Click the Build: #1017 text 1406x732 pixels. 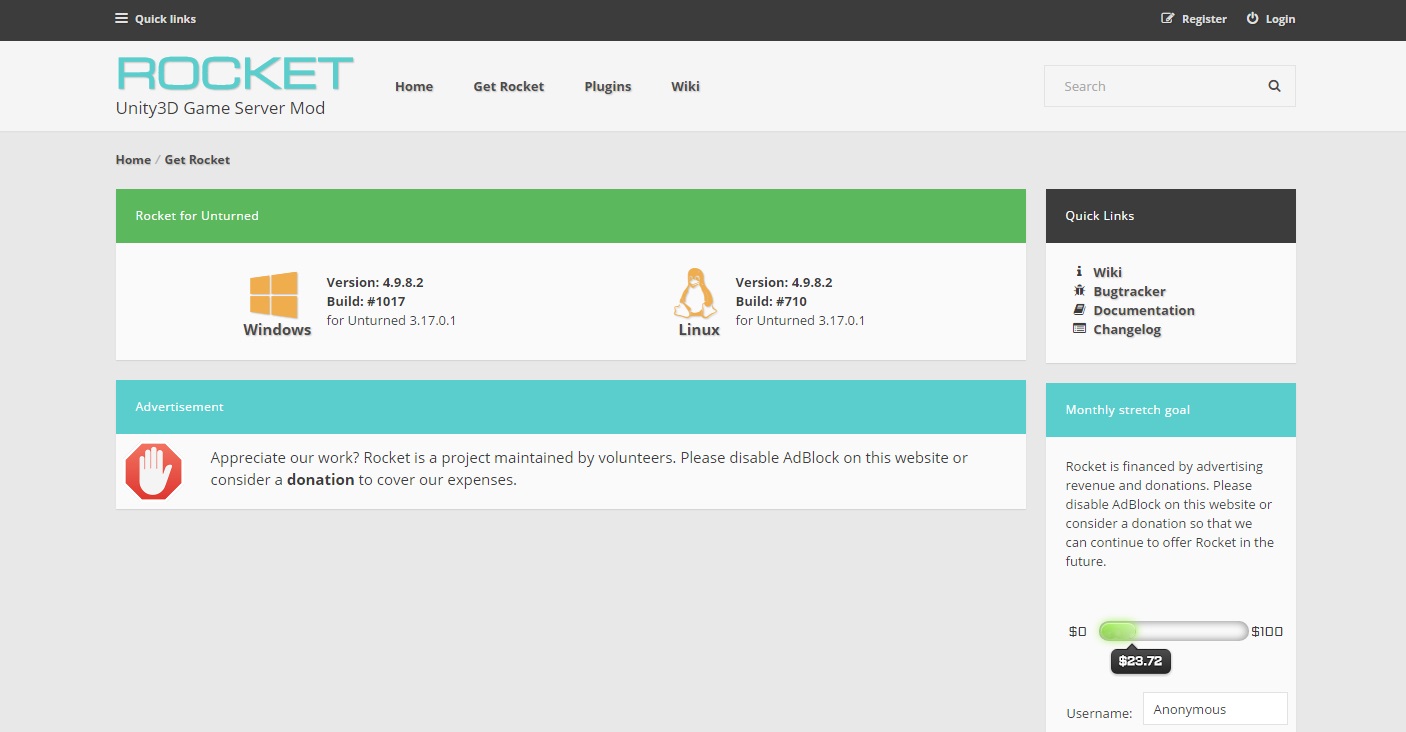366,301
